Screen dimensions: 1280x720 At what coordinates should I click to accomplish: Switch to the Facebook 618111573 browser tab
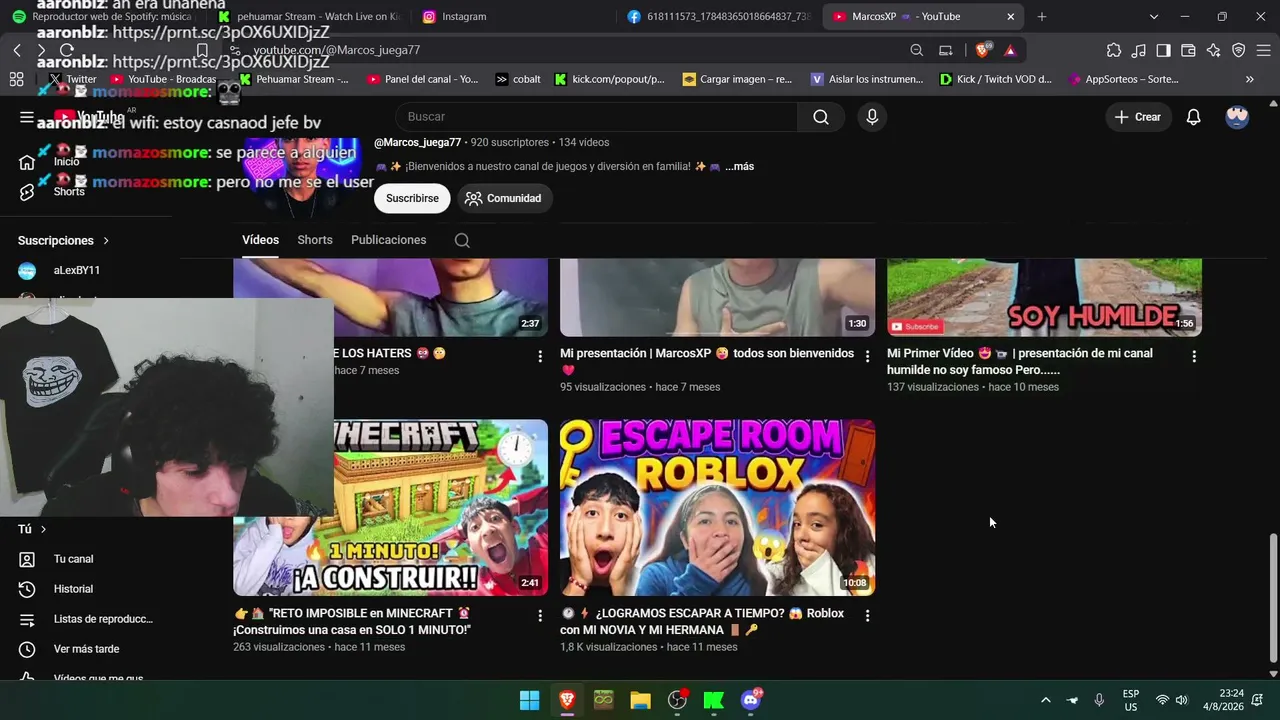[x=718, y=17]
